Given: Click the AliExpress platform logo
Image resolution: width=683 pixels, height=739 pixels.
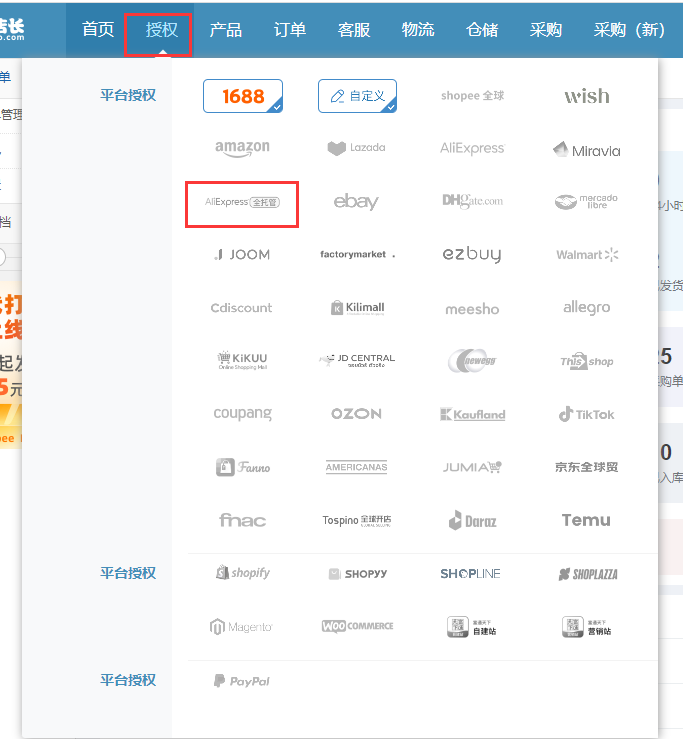Looking at the screenshot, I should pos(472,148).
